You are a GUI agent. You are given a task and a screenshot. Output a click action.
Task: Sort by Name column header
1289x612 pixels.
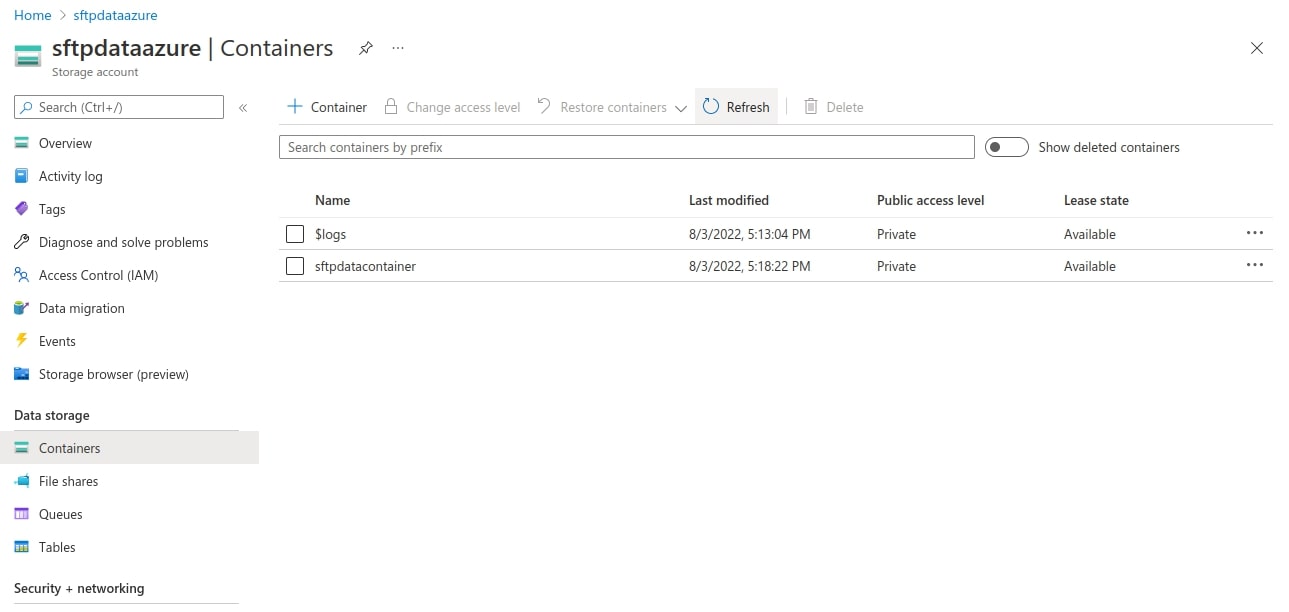(x=332, y=200)
